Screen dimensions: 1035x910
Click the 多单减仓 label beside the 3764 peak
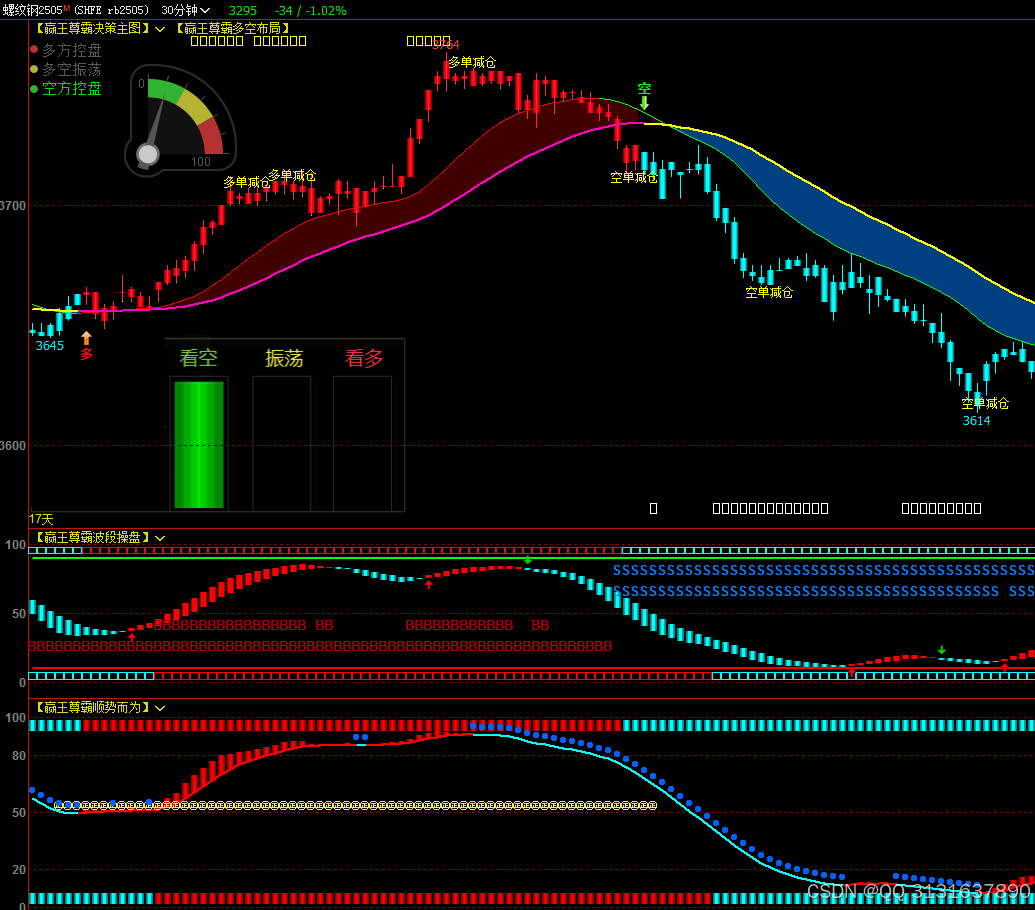(472, 63)
